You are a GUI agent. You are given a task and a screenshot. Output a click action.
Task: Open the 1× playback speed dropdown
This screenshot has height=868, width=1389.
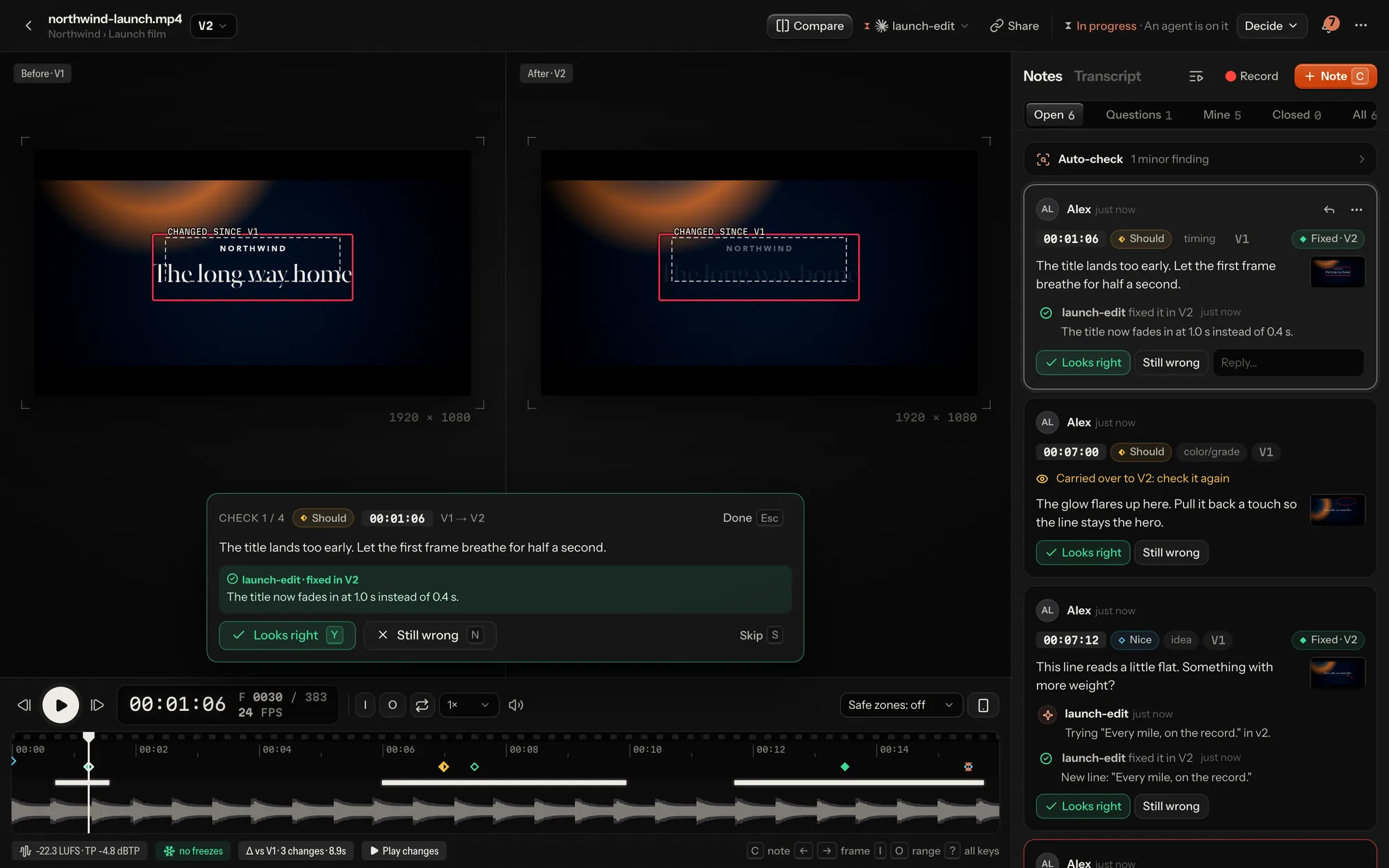click(x=468, y=705)
